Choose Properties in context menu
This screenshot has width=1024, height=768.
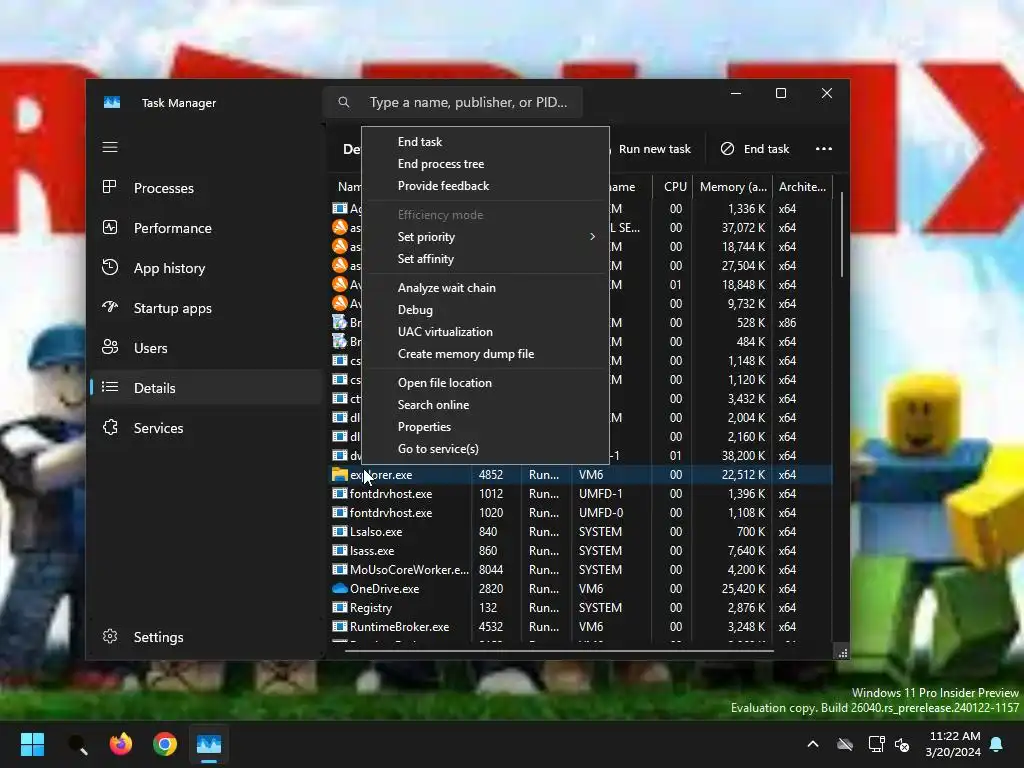485,426
